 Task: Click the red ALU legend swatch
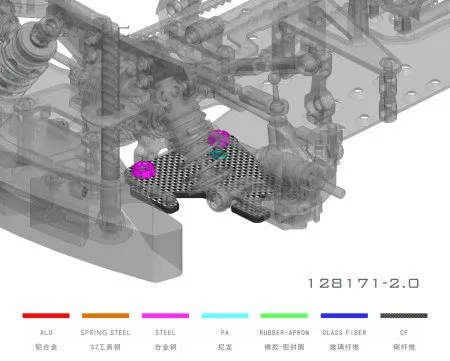(x=46, y=315)
